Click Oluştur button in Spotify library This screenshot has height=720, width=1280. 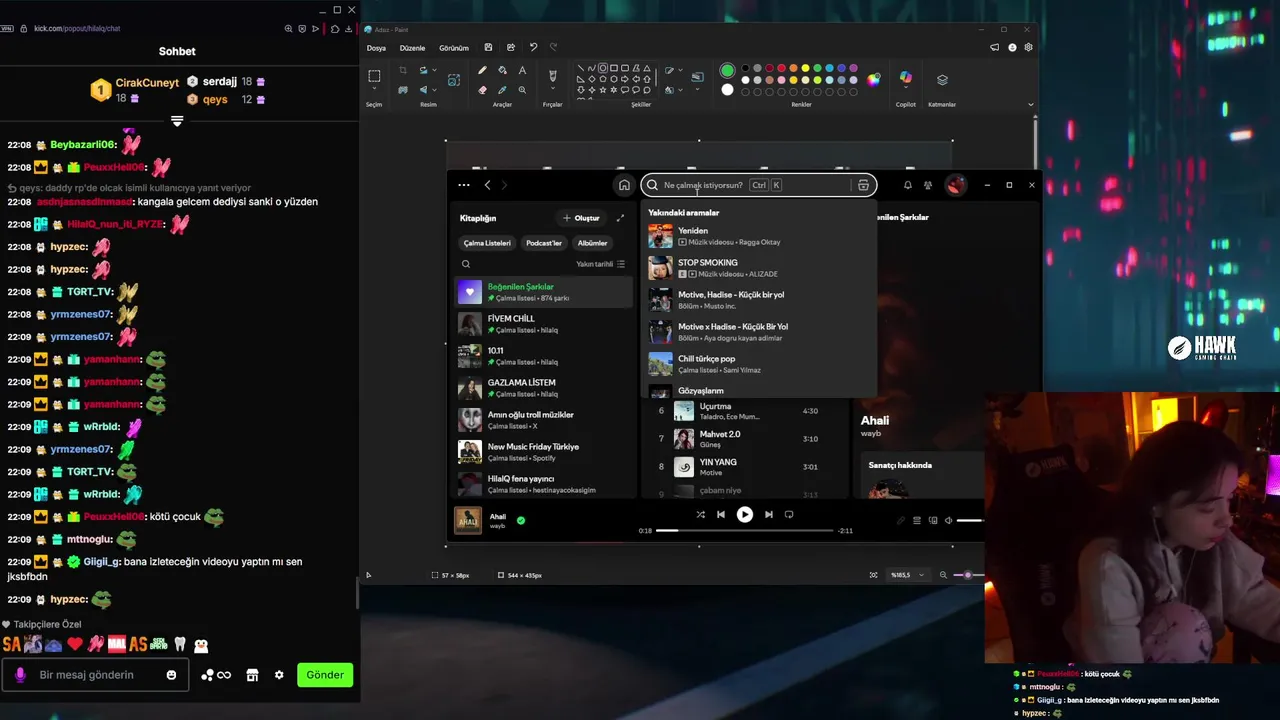(581, 218)
